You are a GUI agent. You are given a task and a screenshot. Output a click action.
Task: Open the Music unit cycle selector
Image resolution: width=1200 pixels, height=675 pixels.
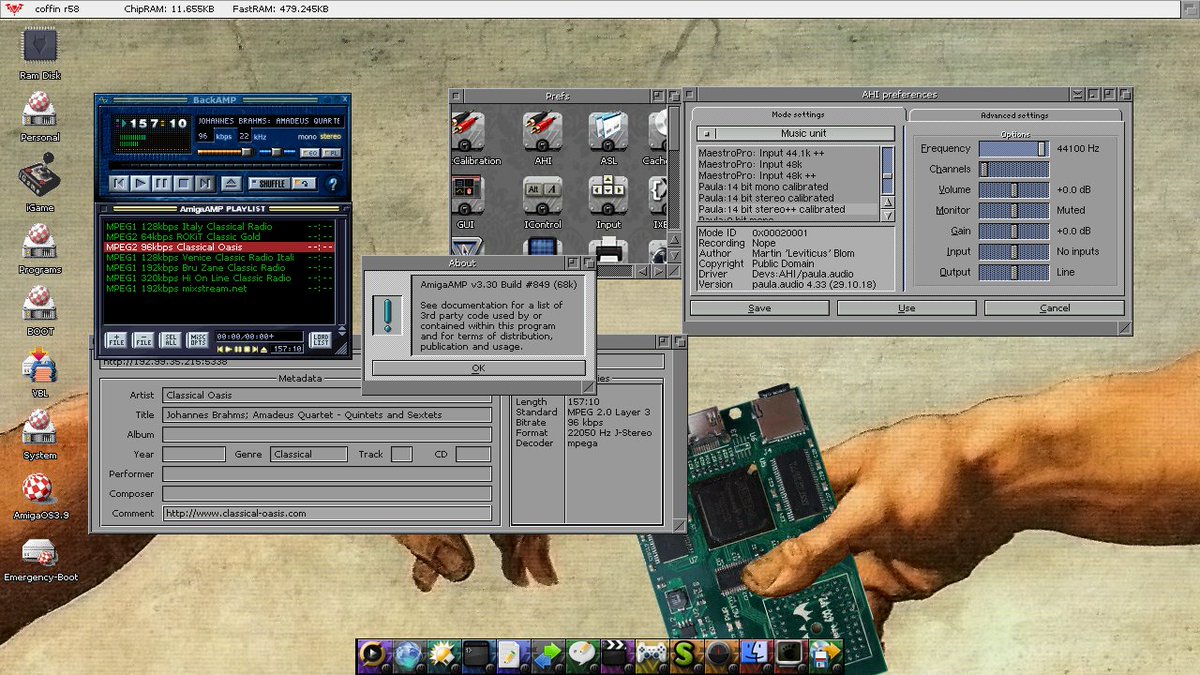(796, 133)
